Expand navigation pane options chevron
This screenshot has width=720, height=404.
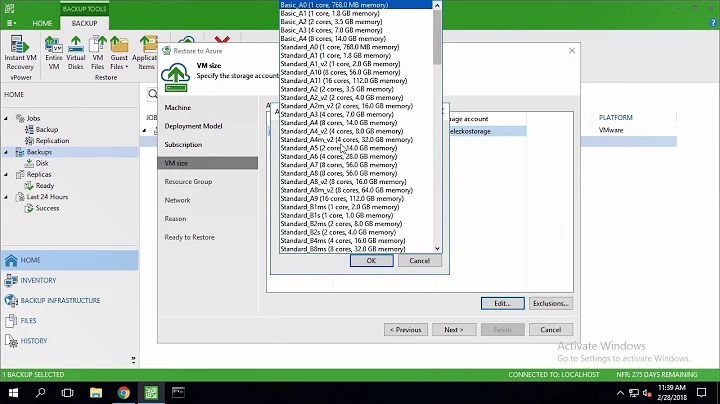point(133,360)
